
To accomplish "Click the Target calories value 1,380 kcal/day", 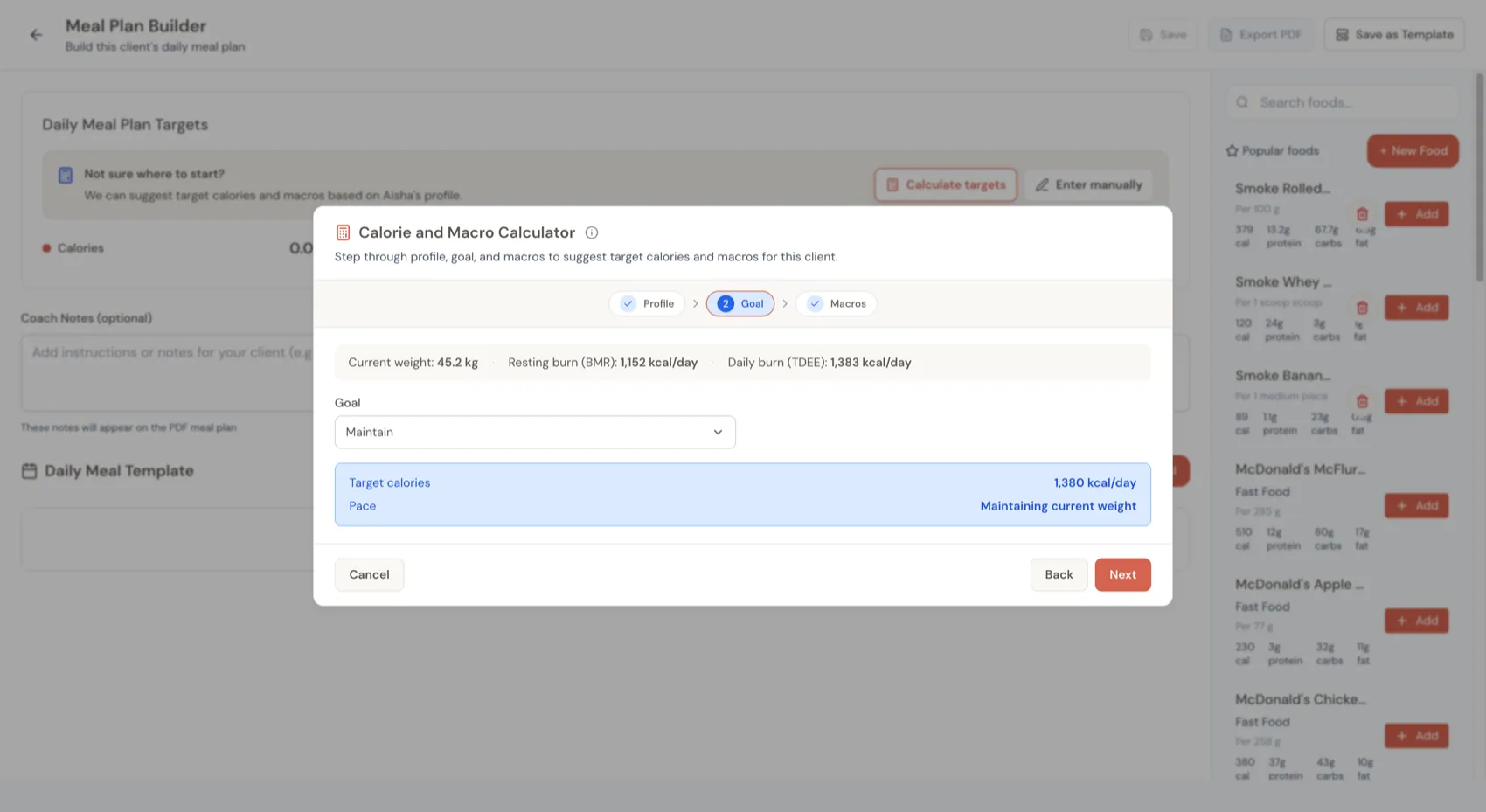I will click(x=1094, y=482).
